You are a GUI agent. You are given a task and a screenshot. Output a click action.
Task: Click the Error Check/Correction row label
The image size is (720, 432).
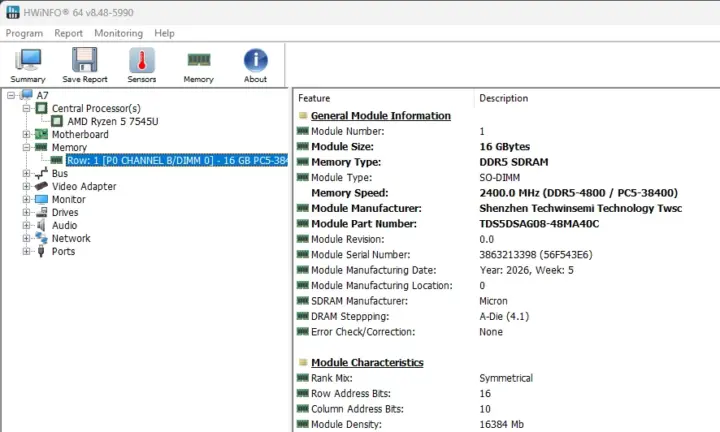(x=363, y=332)
